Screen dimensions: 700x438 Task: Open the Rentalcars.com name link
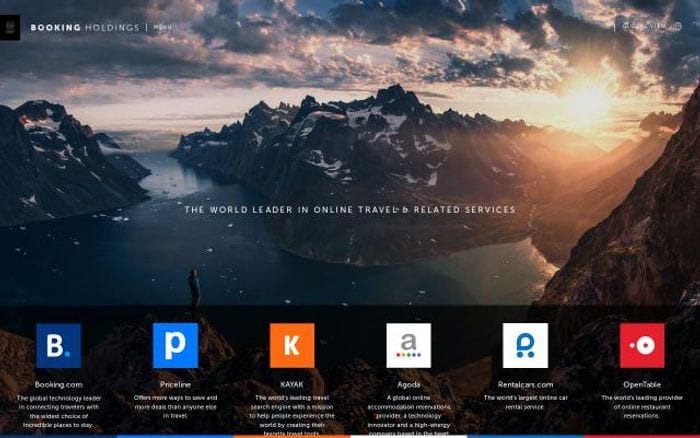point(525,384)
